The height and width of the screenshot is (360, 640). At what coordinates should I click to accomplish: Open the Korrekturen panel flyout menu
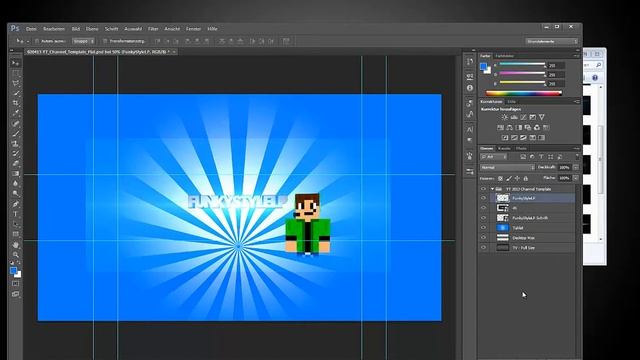point(576,101)
